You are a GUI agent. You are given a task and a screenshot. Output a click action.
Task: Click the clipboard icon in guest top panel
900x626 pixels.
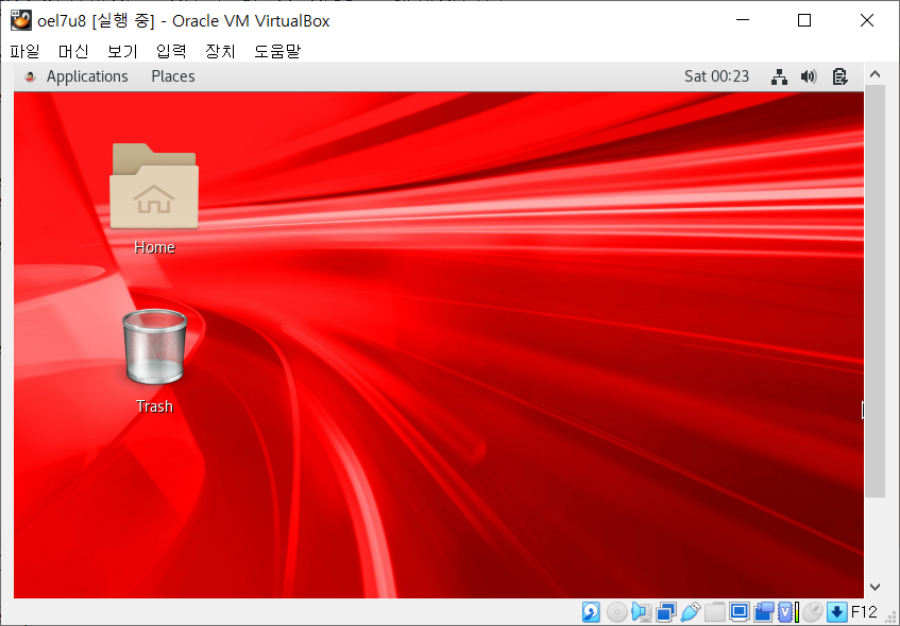coord(840,76)
